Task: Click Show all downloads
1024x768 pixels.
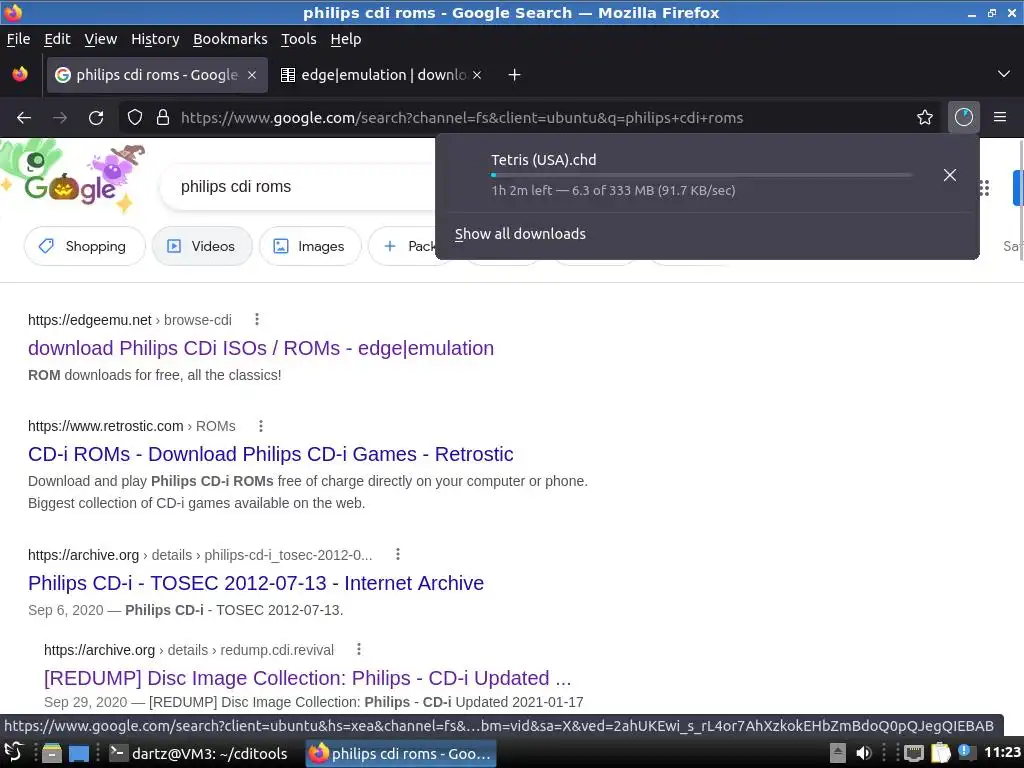Action: click(520, 234)
